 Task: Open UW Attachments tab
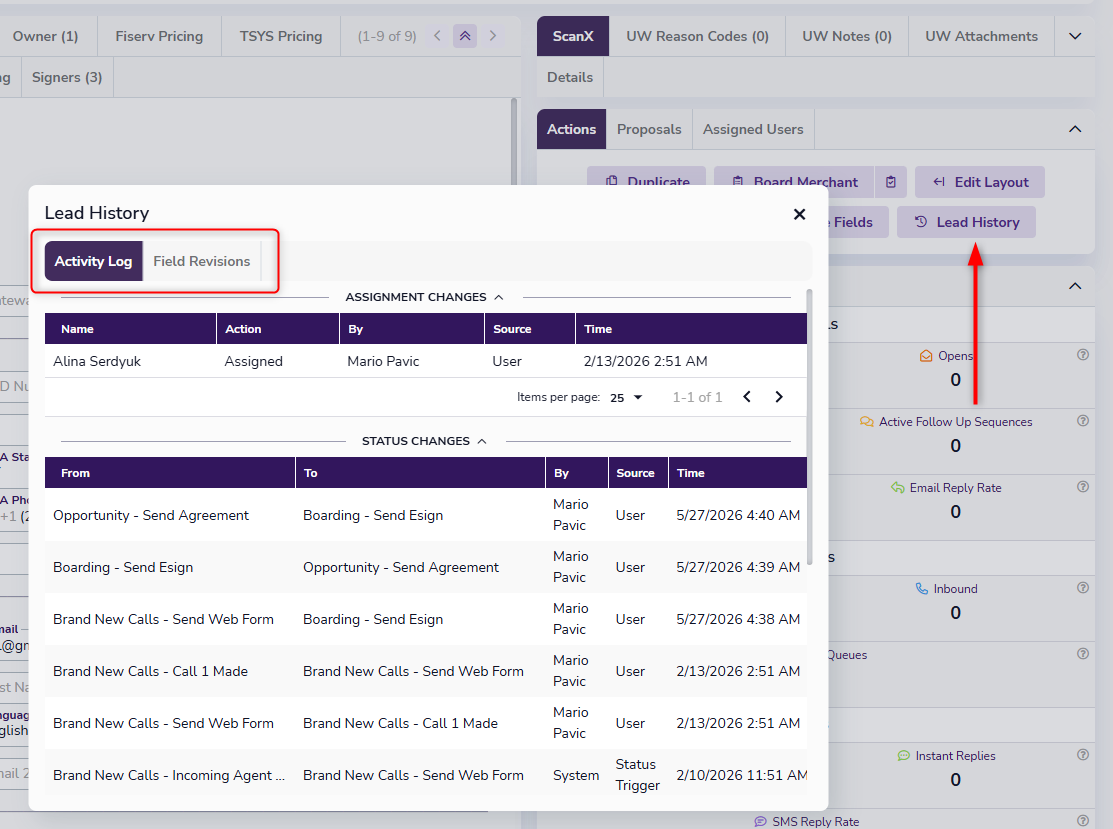point(981,36)
